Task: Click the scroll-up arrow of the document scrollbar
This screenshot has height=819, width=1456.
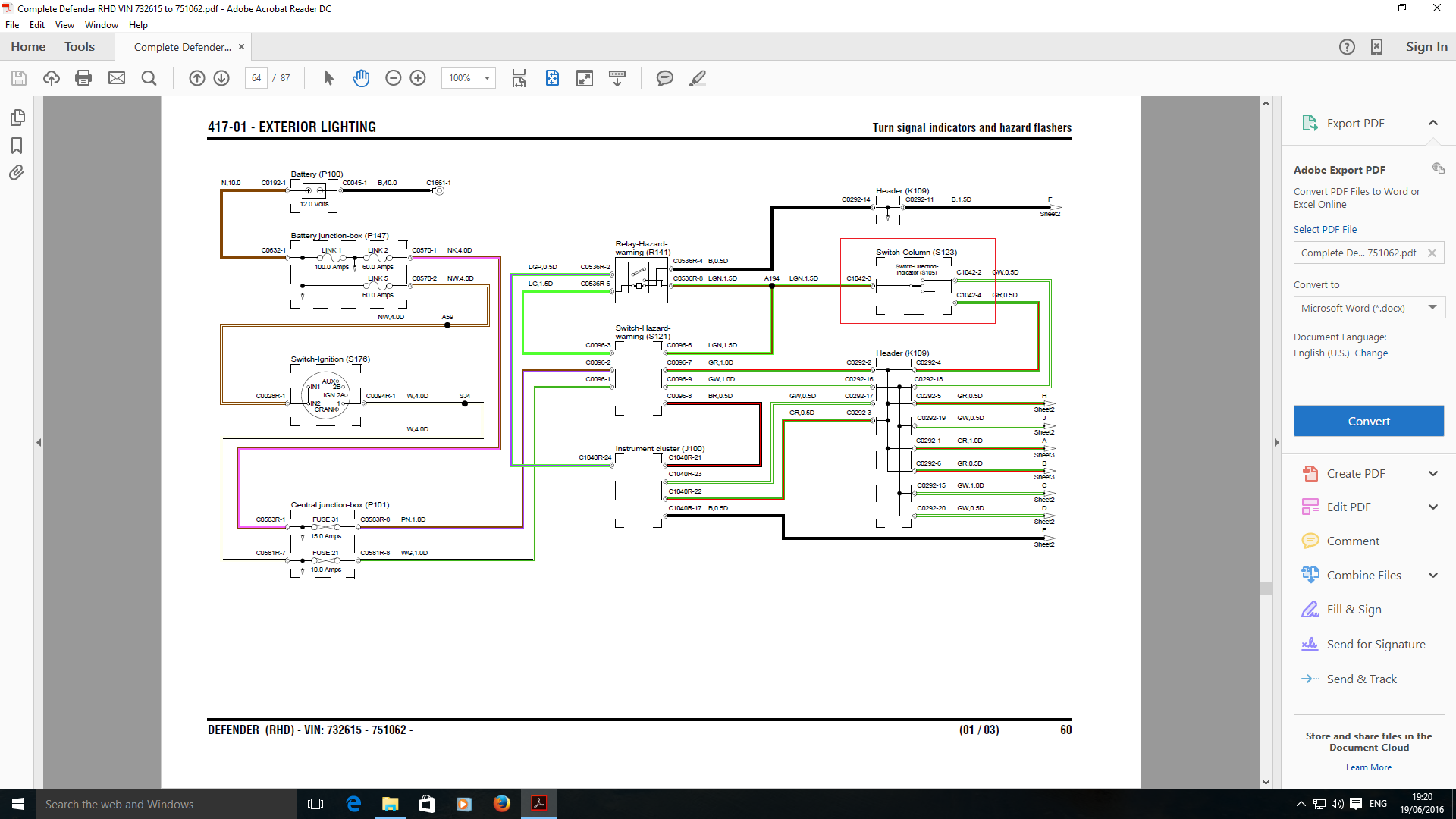Action: coord(1266,103)
